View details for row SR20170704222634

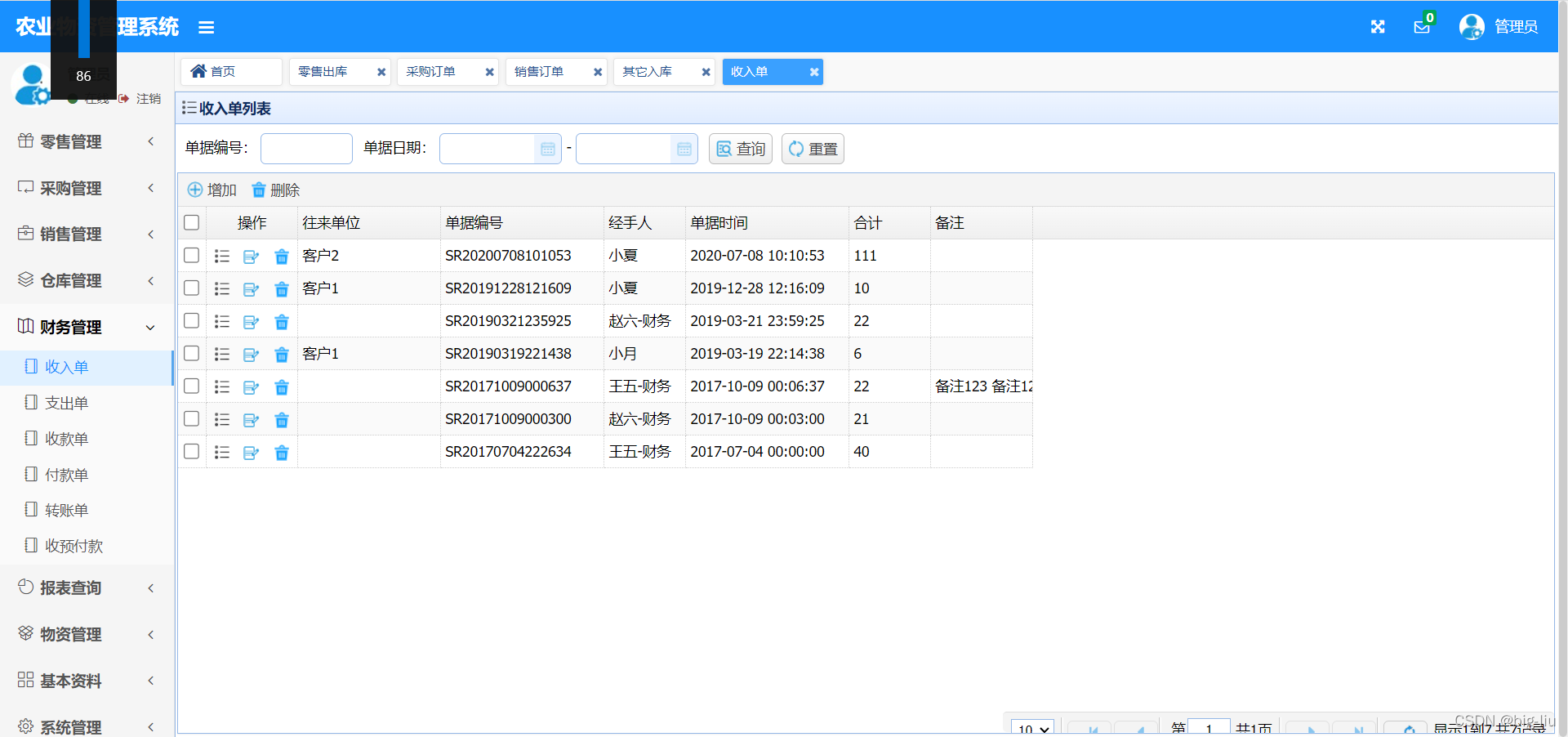222,452
